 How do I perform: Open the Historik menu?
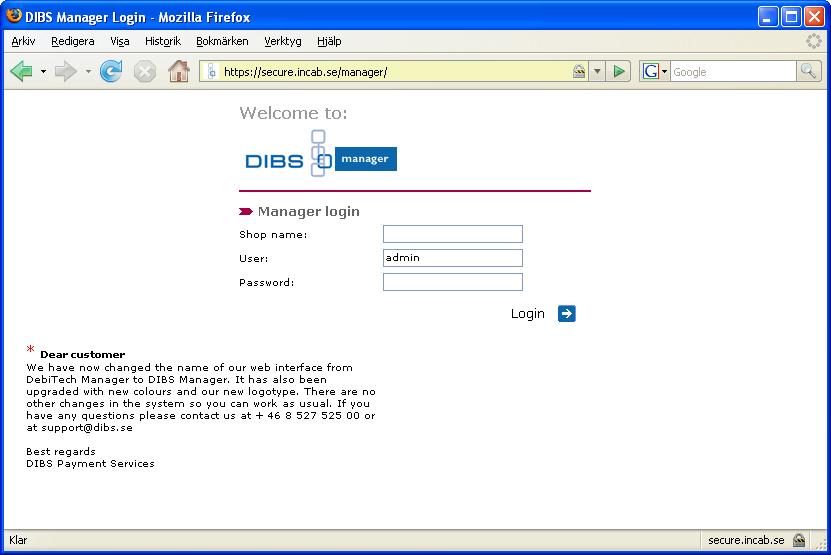pyautogui.click(x=163, y=41)
